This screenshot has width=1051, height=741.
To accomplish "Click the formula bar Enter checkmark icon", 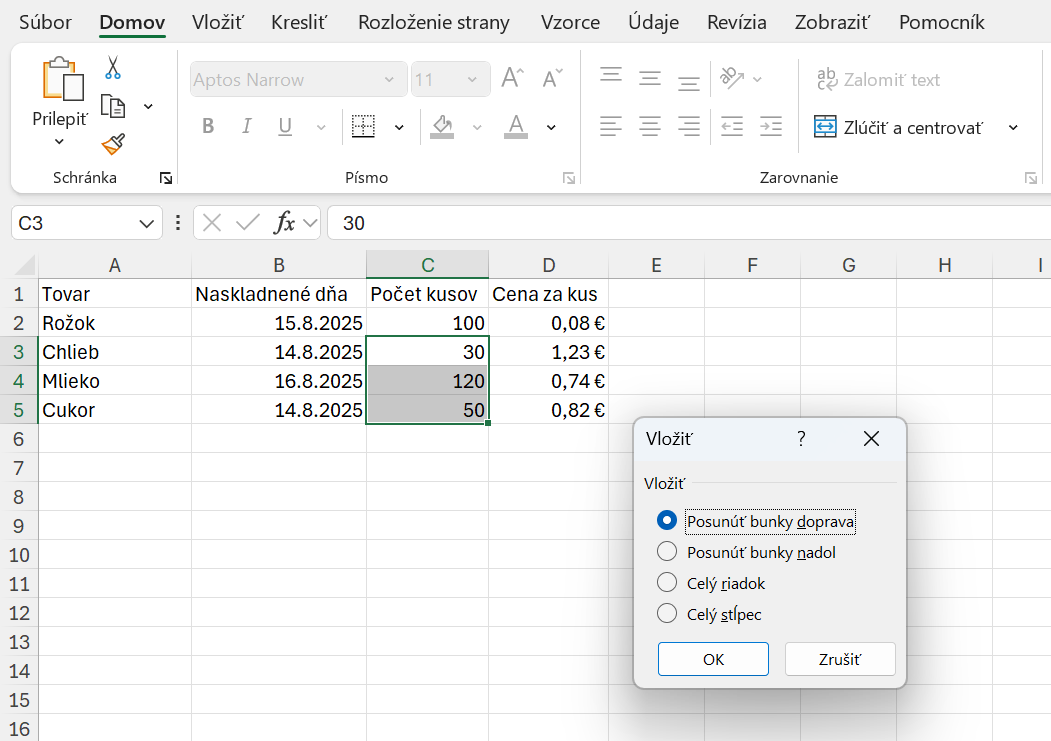I will (x=248, y=222).
